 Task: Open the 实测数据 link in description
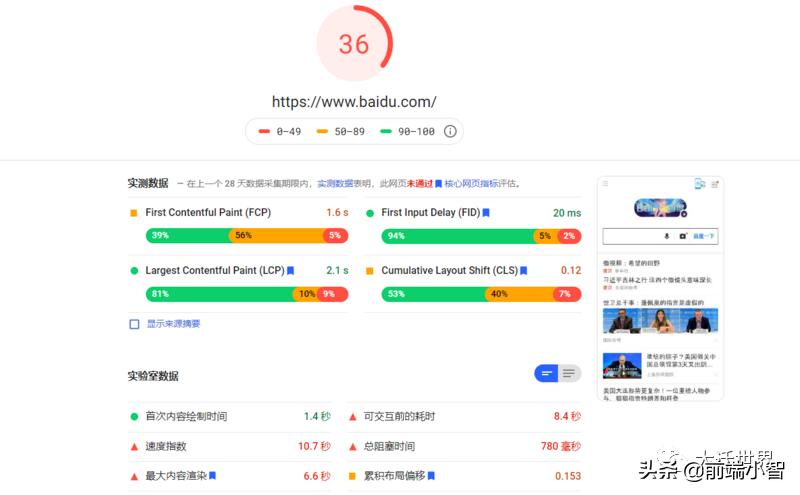335,184
